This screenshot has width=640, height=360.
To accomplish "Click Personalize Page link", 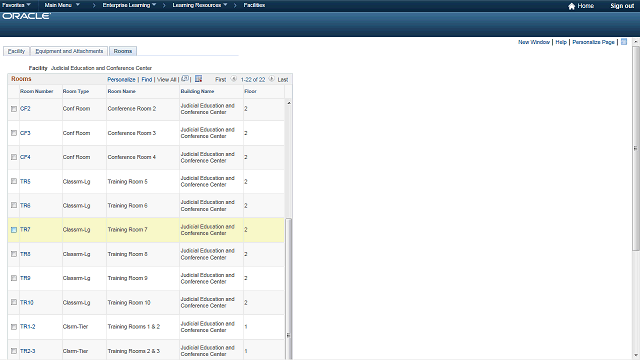I will (593, 42).
